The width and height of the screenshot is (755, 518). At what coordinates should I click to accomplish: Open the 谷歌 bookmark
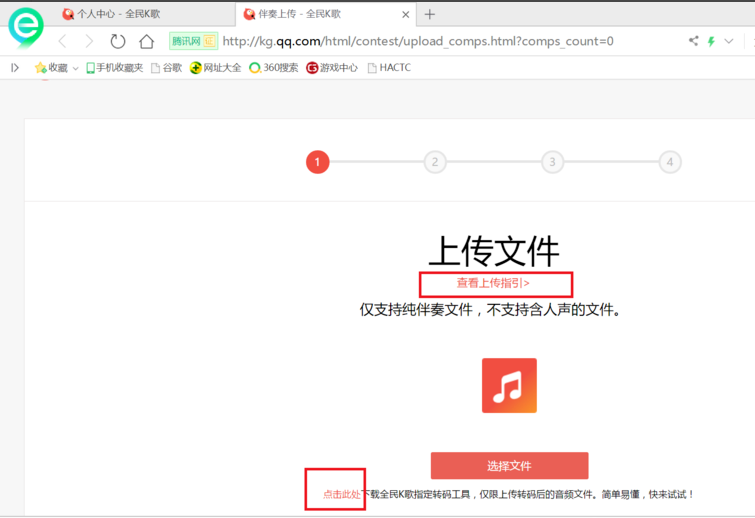click(x=167, y=68)
